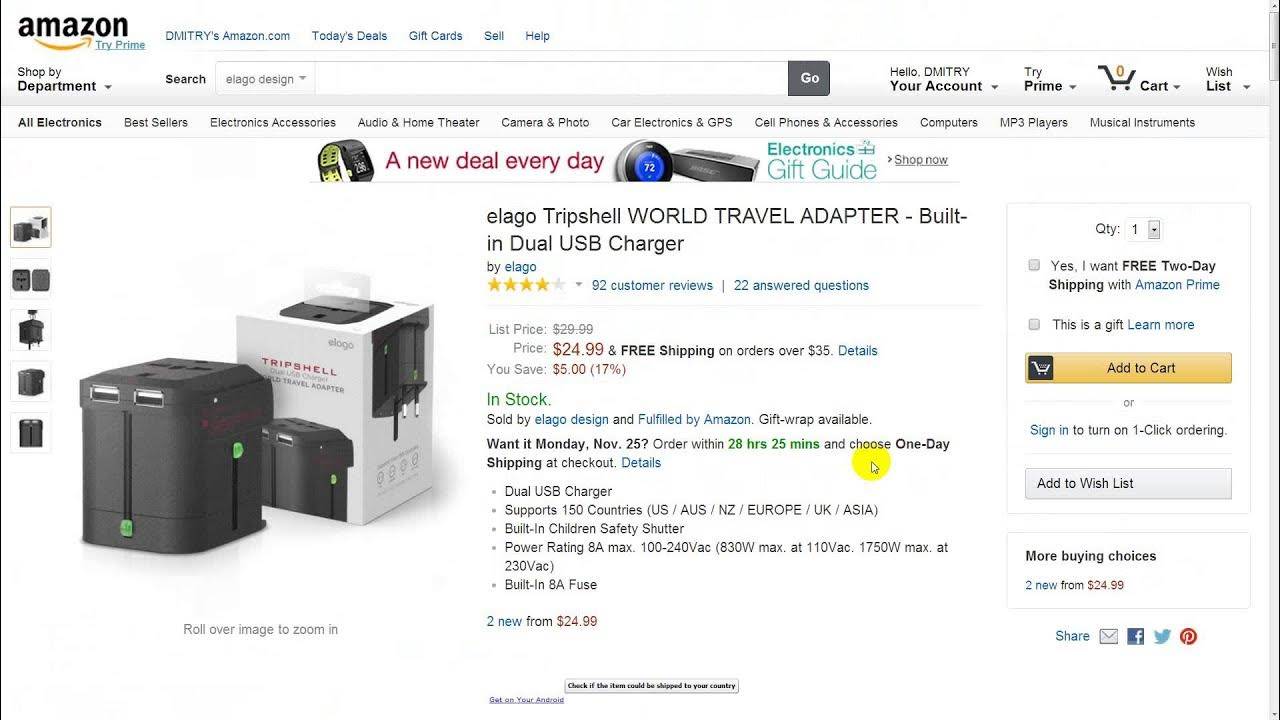Viewport: 1280px width, 720px height.
Task: Share product on Pinterest icon
Action: [1188, 636]
